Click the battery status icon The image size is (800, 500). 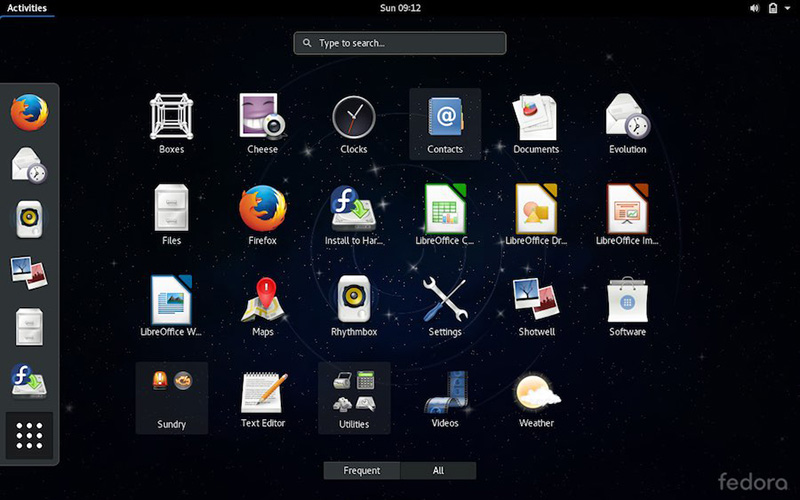[x=773, y=8]
